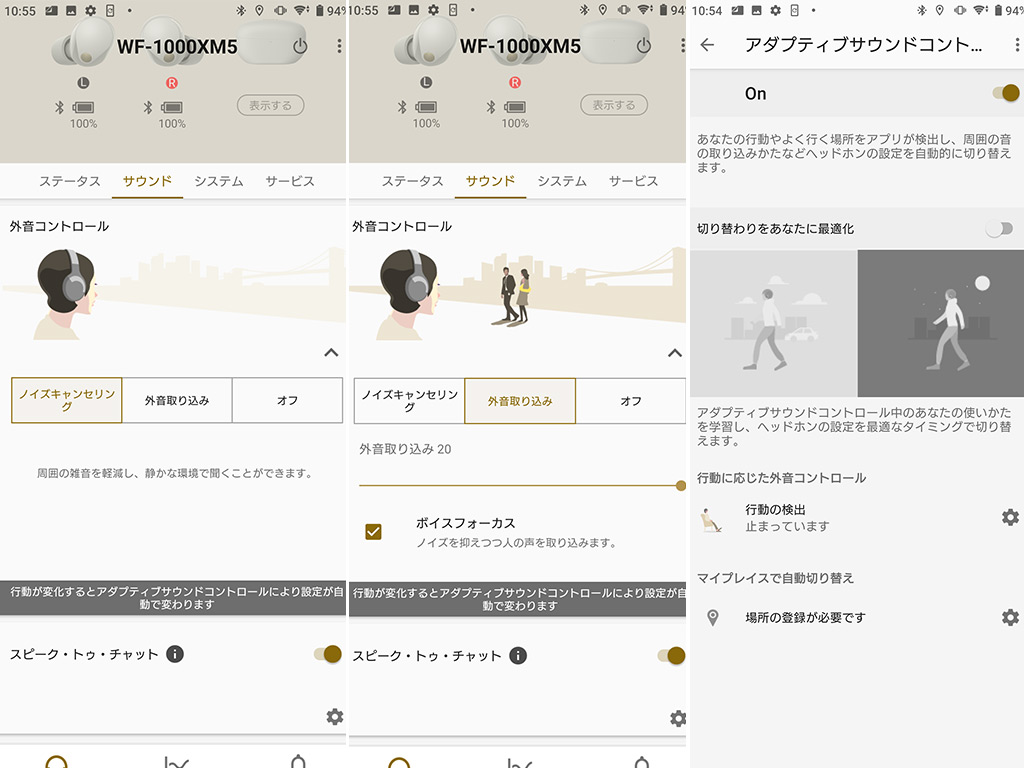Adjust the 外音取り込み 20 level slider
Image resolution: width=1024 pixels, height=768 pixels.
pyautogui.click(x=520, y=485)
